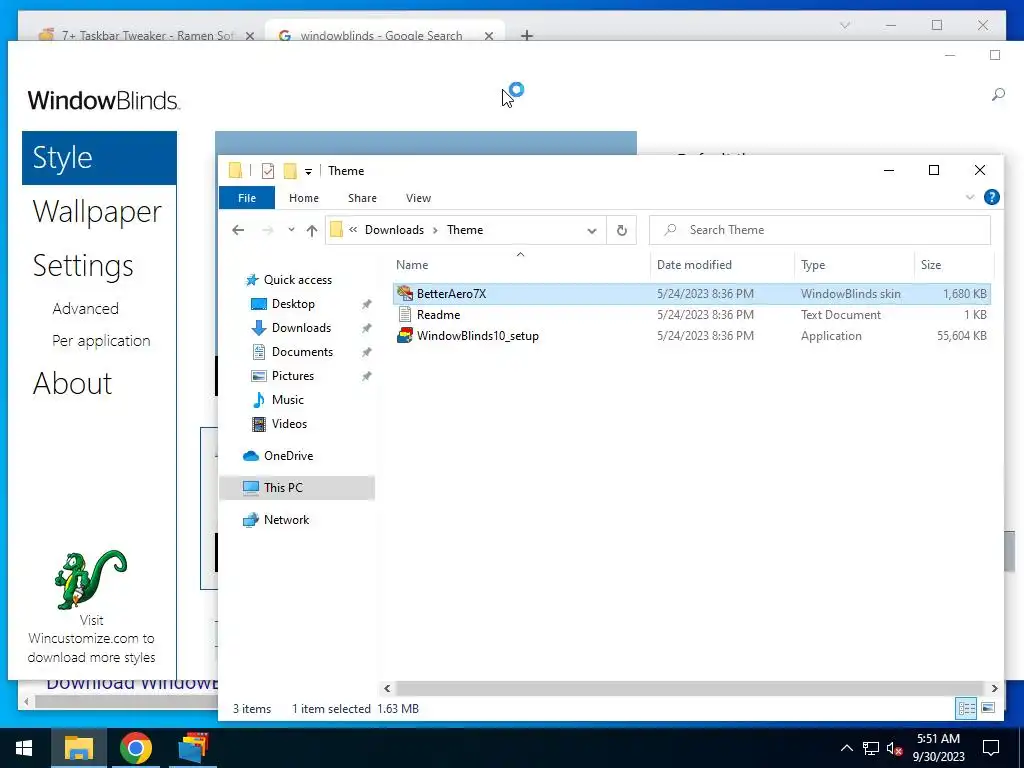Select the Readme text document icon

[405, 314]
